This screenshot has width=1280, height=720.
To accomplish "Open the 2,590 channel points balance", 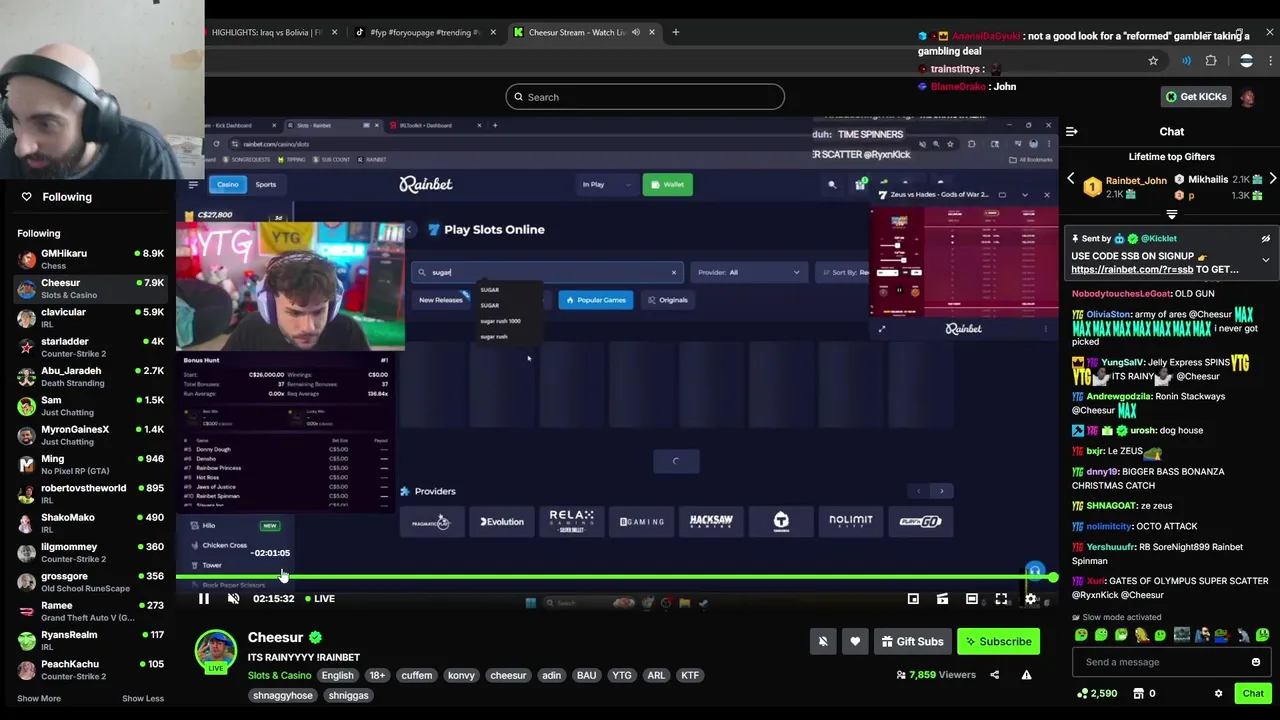I will pyautogui.click(x=1097, y=693).
